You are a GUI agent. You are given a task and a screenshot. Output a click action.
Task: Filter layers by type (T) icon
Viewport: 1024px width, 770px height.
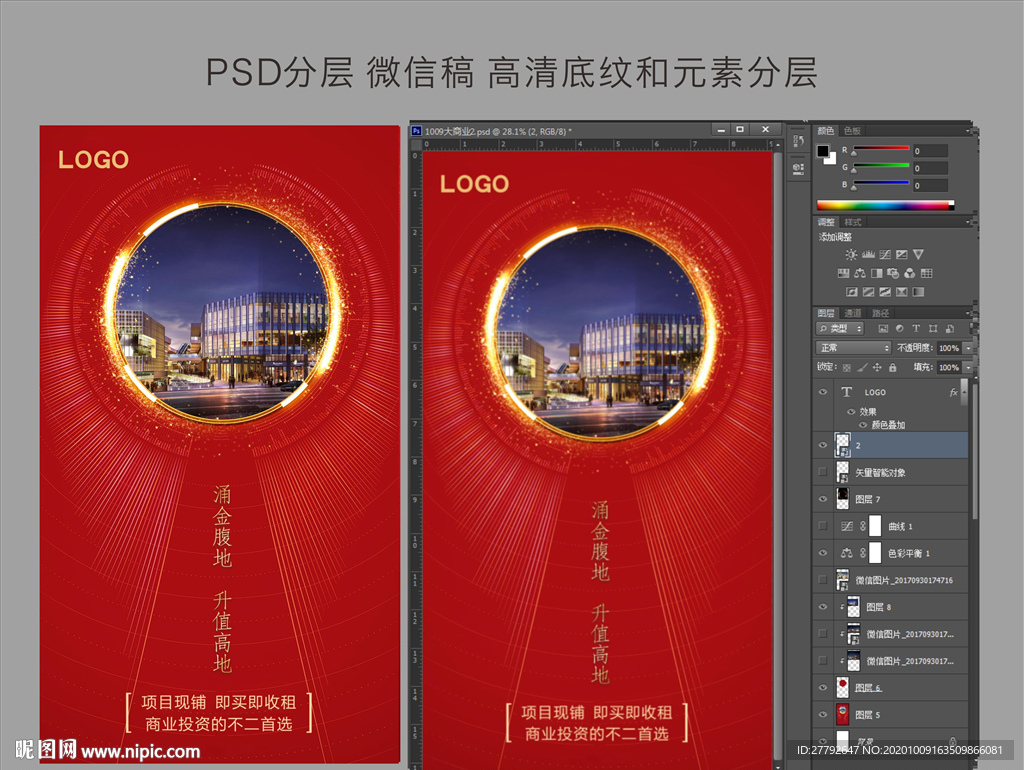[916, 329]
